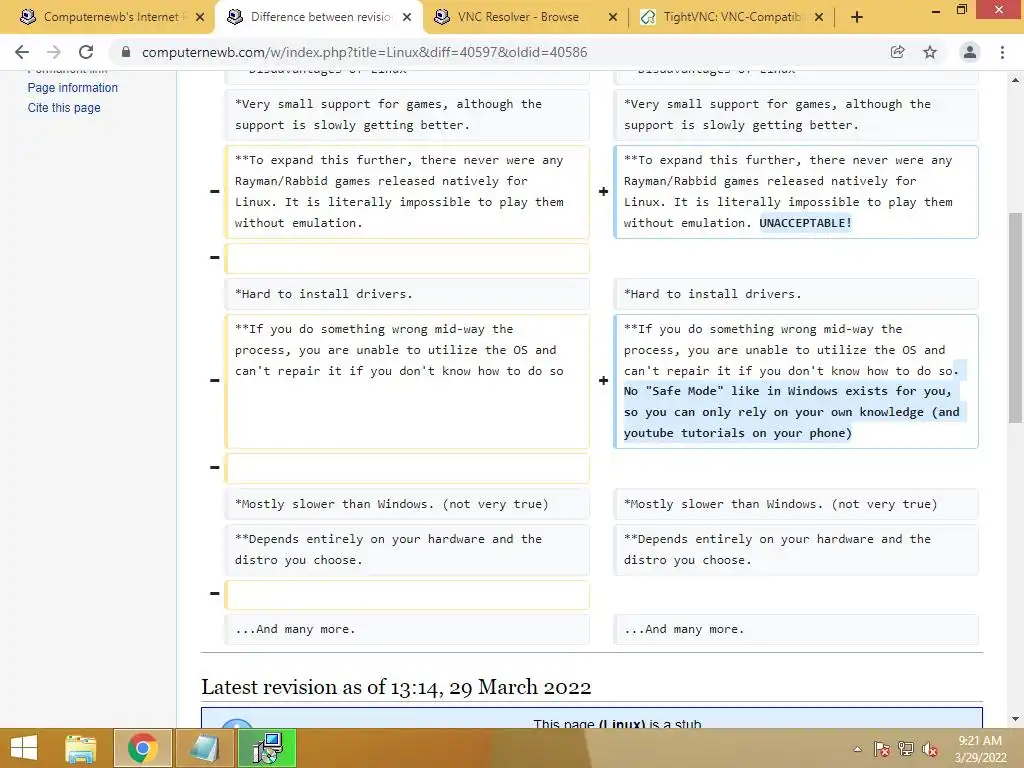Click the left '**To expand this further' Rayman paragraph
This screenshot has height=768, width=1024.
pyautogui.click(x=407, y=191)
